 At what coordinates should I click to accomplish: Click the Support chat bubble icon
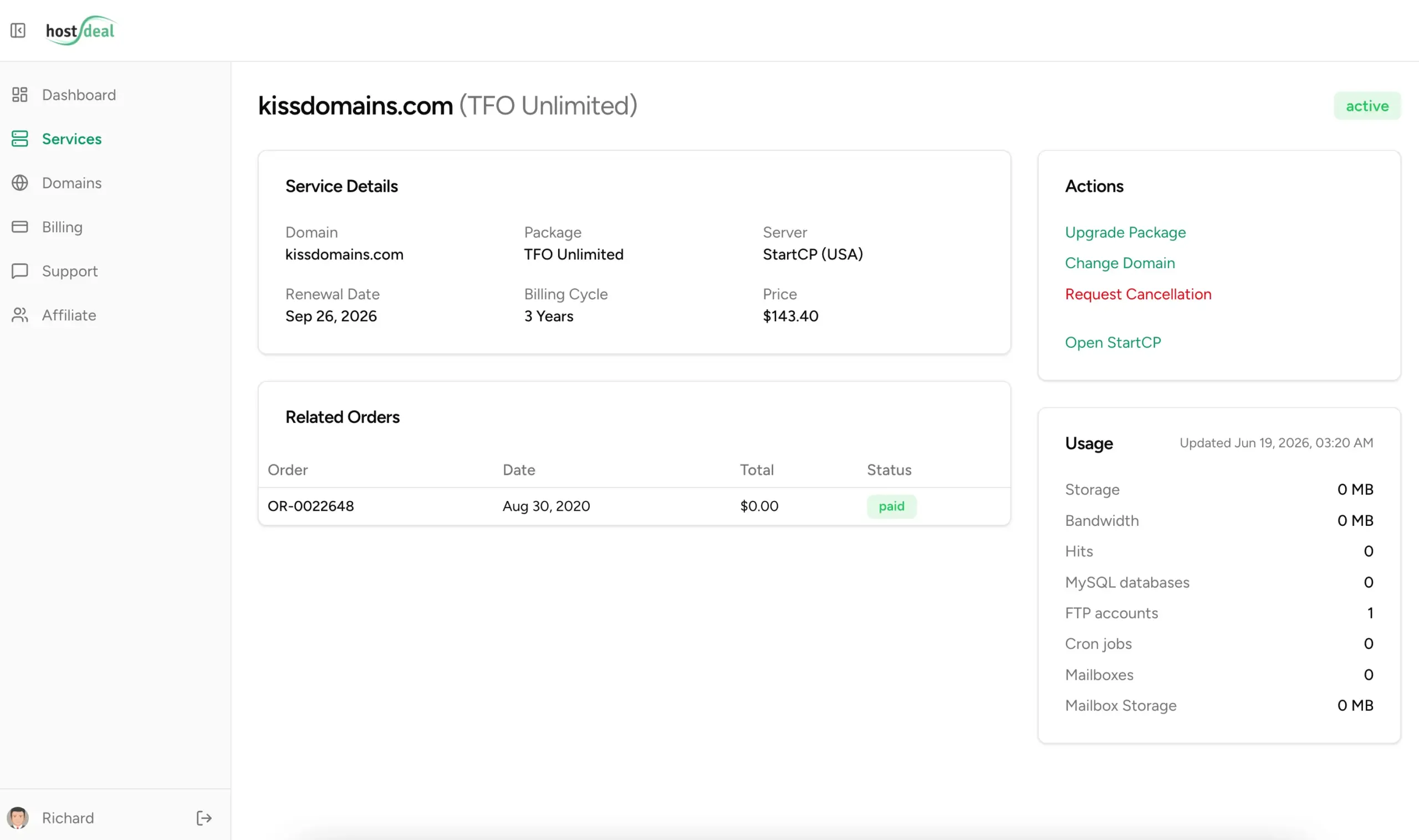point(20,271)
